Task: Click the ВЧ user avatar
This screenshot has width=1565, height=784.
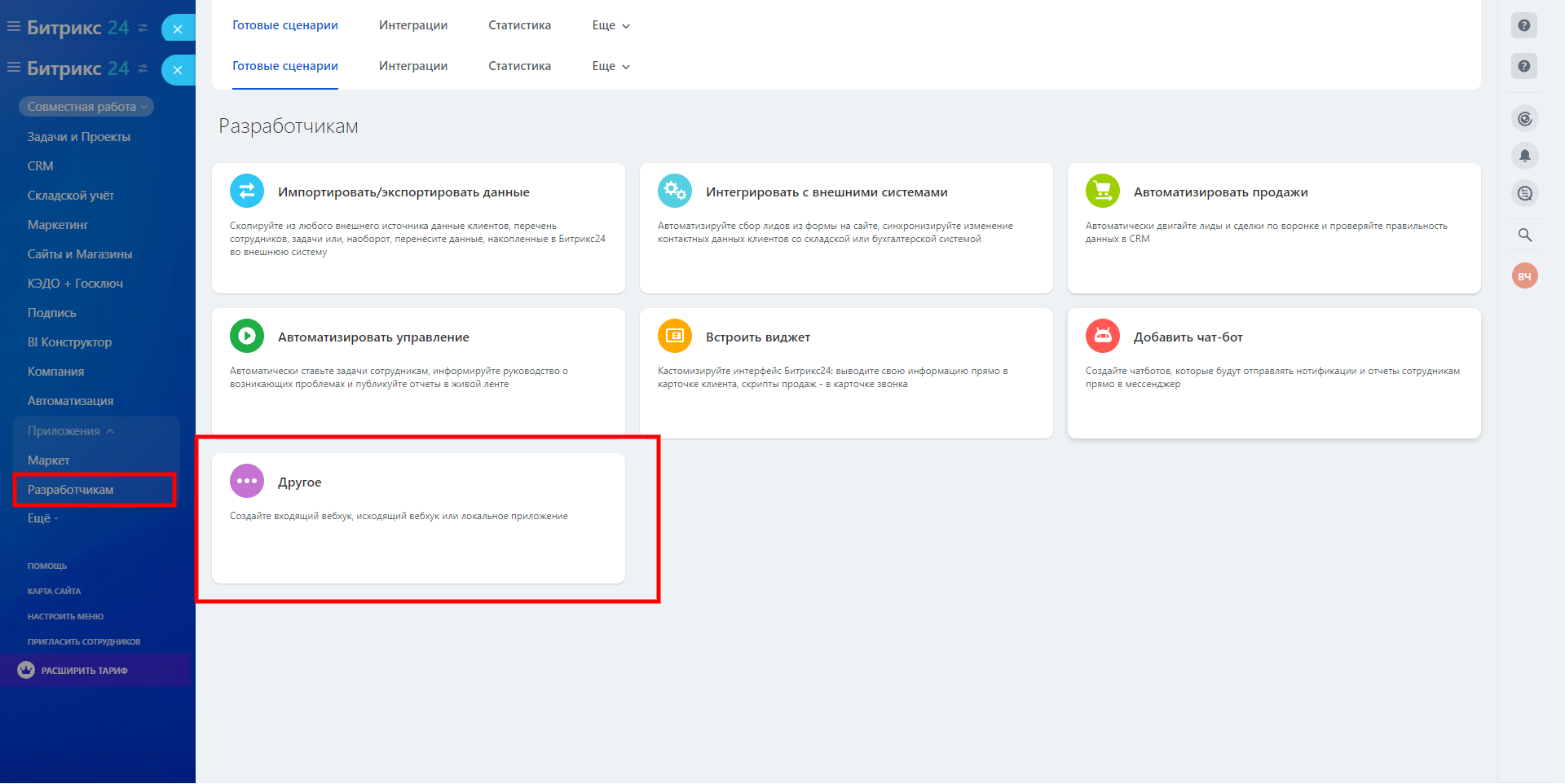Action: tap(1525, 275)
